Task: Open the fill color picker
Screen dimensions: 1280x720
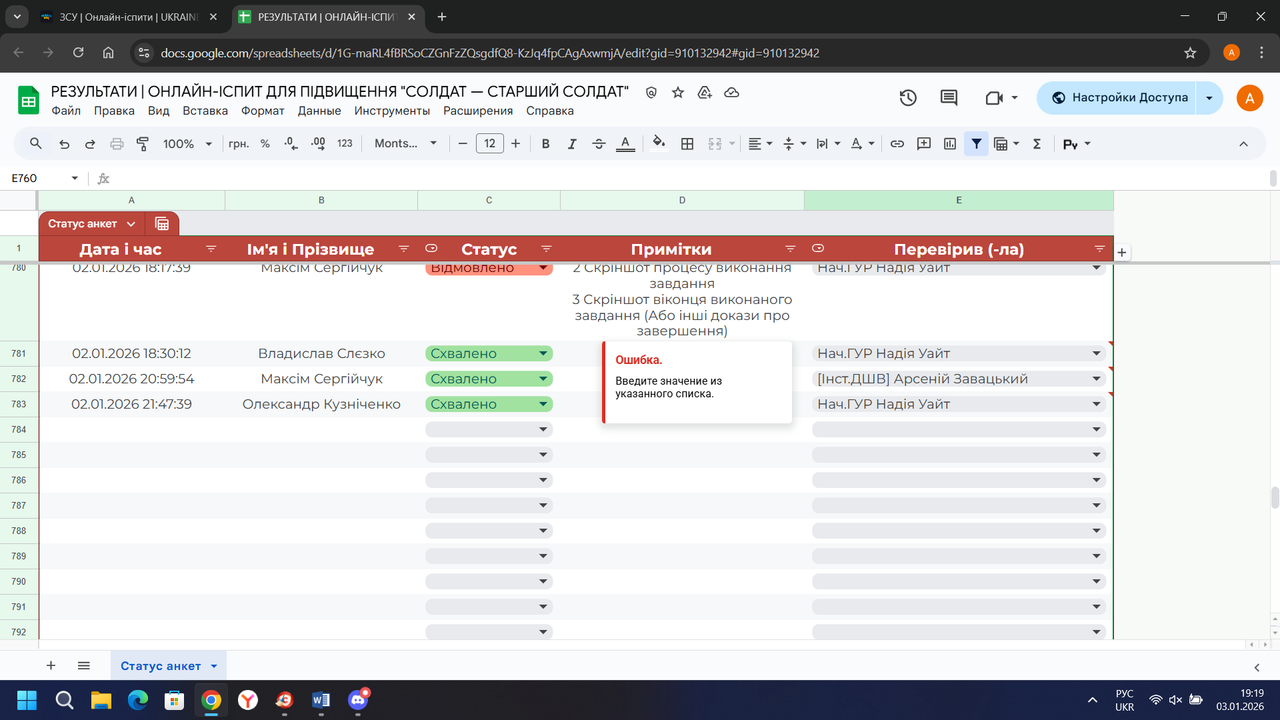Action: [x=659, y=143]
